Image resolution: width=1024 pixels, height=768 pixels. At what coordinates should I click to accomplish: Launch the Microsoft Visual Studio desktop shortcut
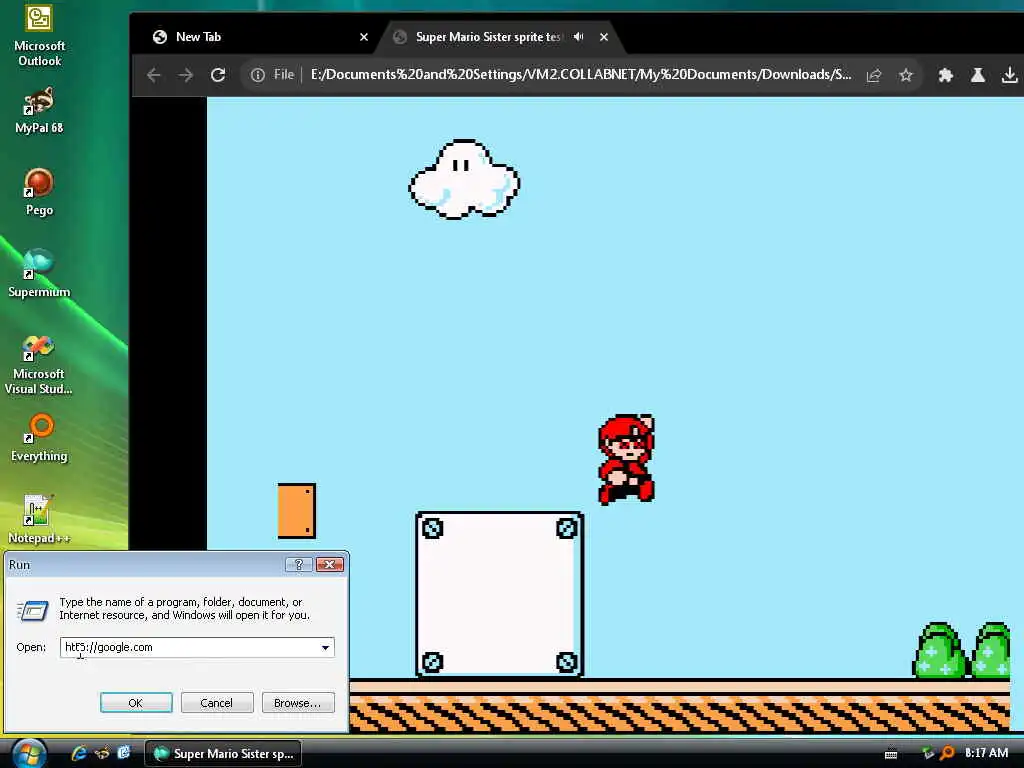tap(39, 364)
